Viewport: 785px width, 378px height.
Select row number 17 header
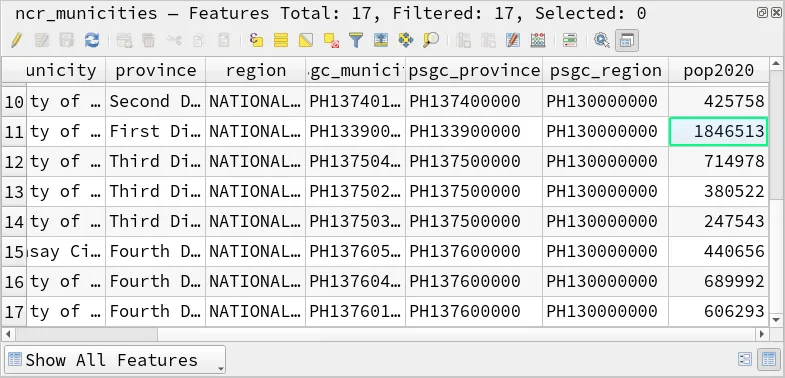click(14, 312)
